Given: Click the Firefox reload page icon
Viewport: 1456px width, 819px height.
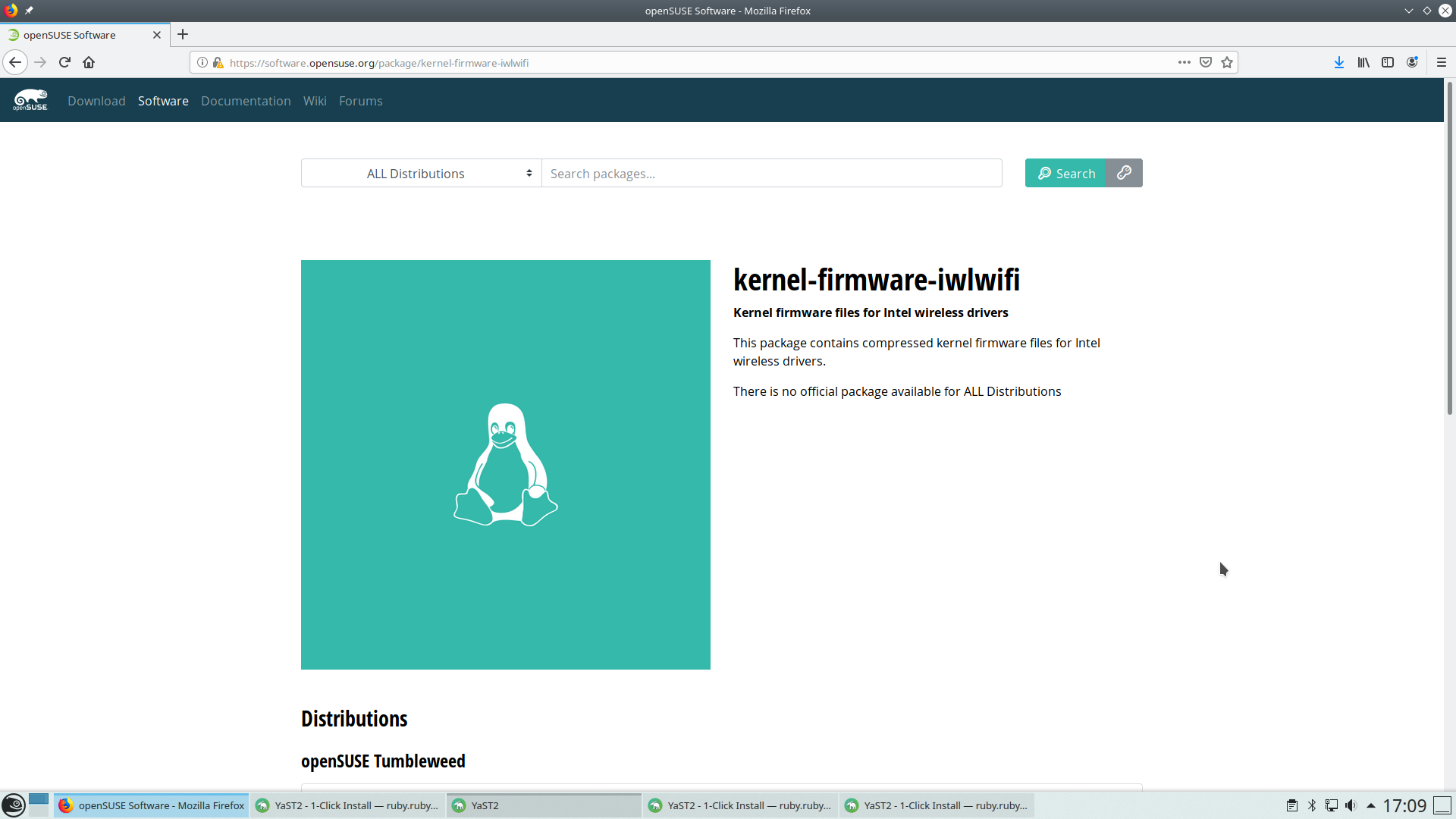Looking at the screenshot, I should (x=64, y=62).
